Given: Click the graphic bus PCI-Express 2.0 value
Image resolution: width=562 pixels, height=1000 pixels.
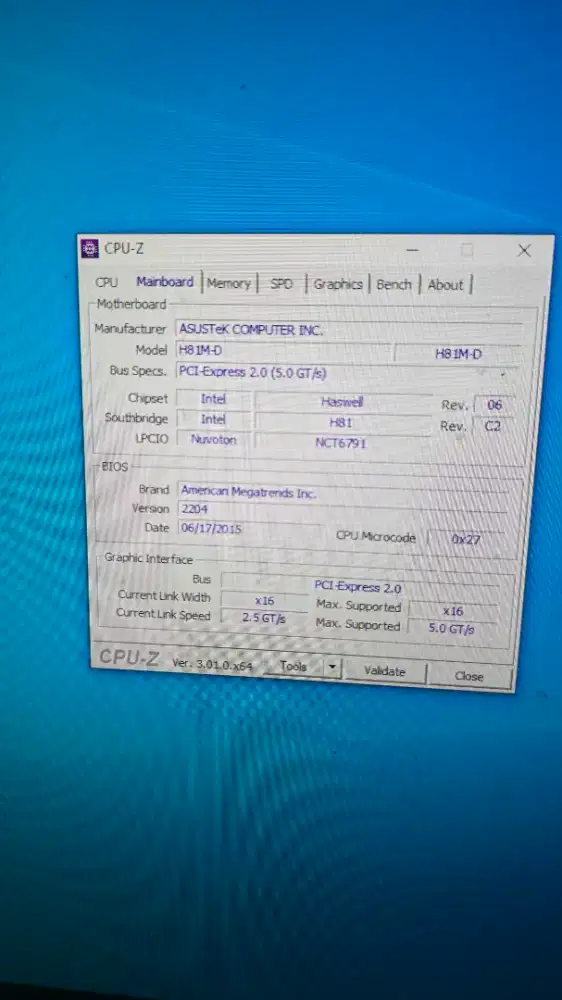Looking at the screenshot, I should pyautogui.click(x=359, y=585).
